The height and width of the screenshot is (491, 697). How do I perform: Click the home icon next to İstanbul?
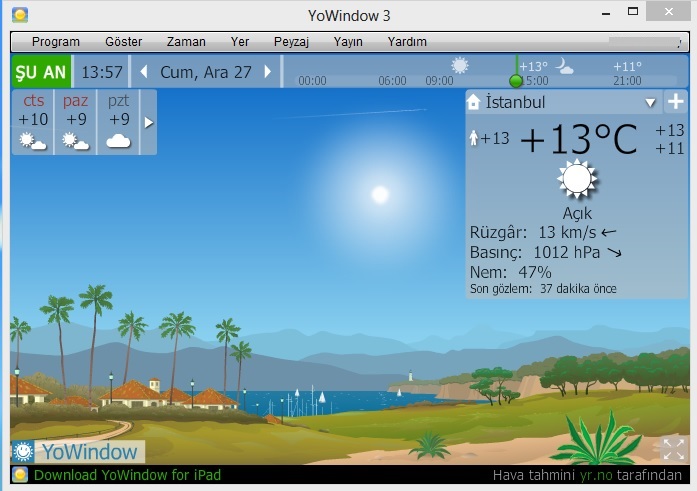pyautogui.click(x=474, y=103)
